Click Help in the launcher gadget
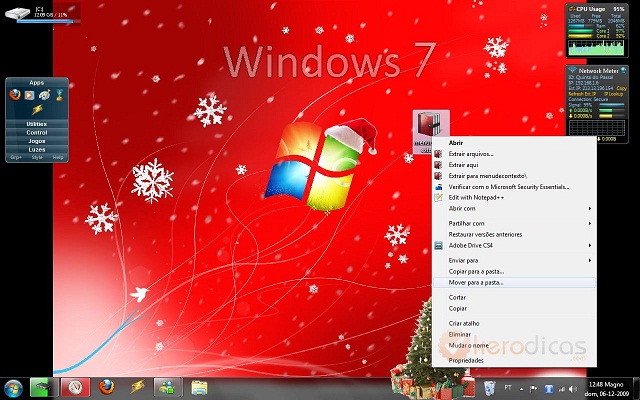 pos(58,158)
